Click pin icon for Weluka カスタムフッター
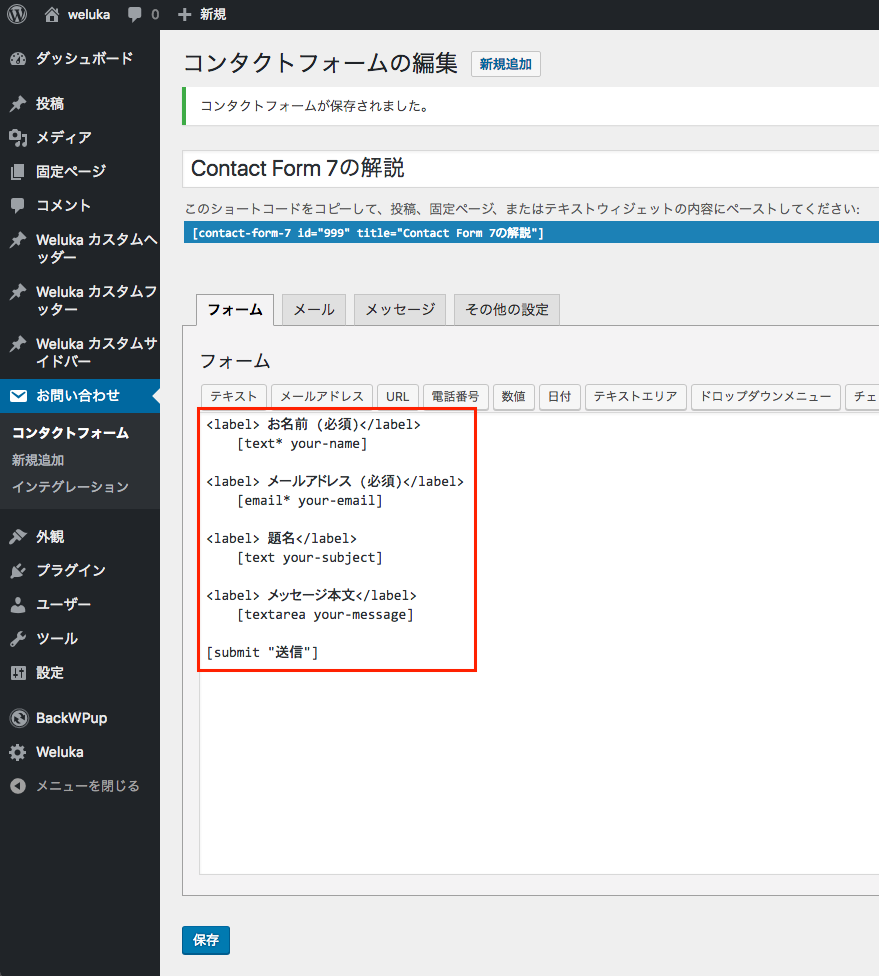The width and height of the screenshot is (879, 976). 18,292
